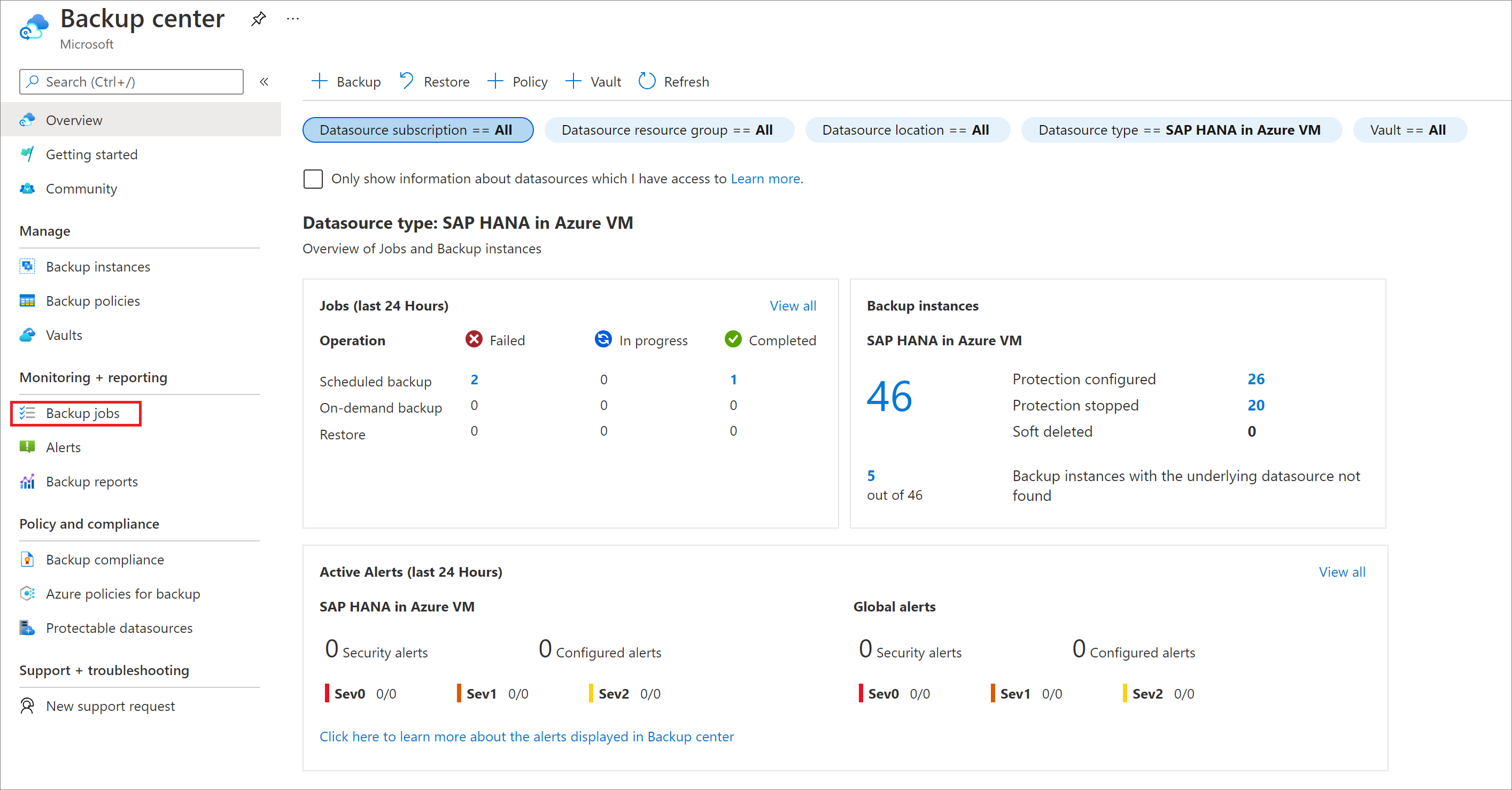
Task: Click the failed scheduled backup count 2
Action: click(x=477, y=380)
